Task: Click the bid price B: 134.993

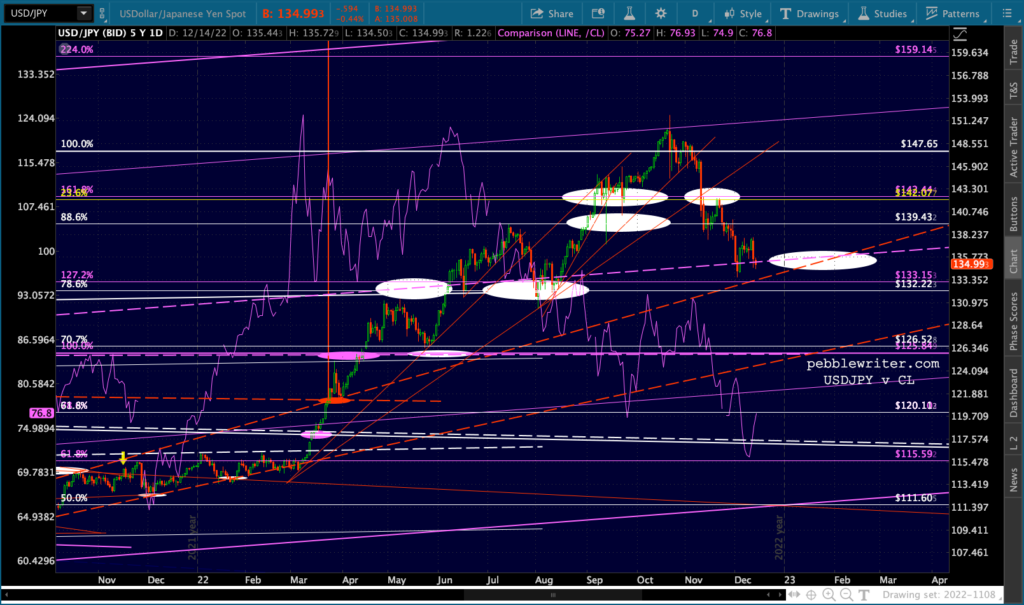Action: coord(293,13)
